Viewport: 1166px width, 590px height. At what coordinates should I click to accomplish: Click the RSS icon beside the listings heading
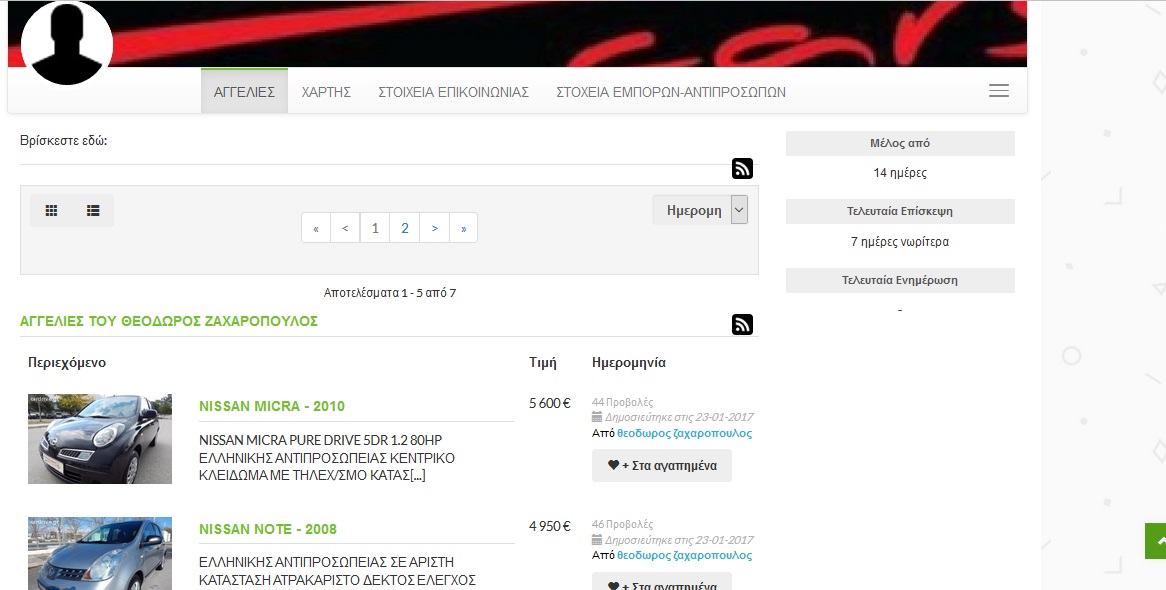click(x=742, y=324)
